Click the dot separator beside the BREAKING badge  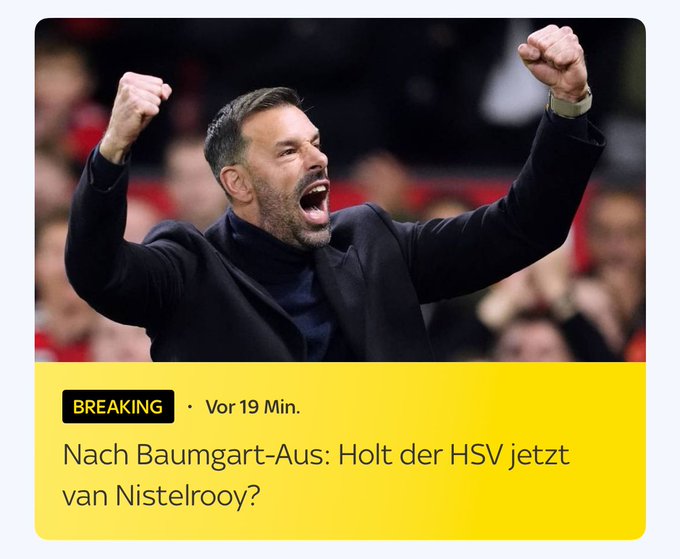coord(190,407)
